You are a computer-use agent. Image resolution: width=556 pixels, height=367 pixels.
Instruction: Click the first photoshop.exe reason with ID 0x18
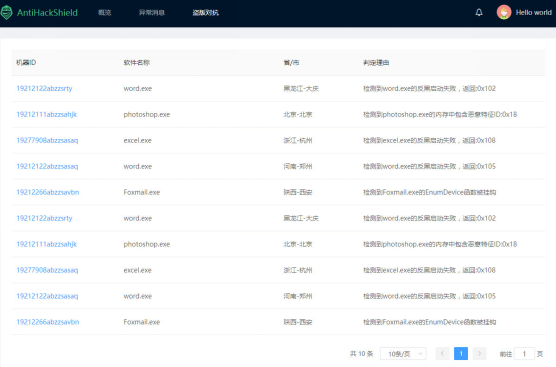point(440,114)
